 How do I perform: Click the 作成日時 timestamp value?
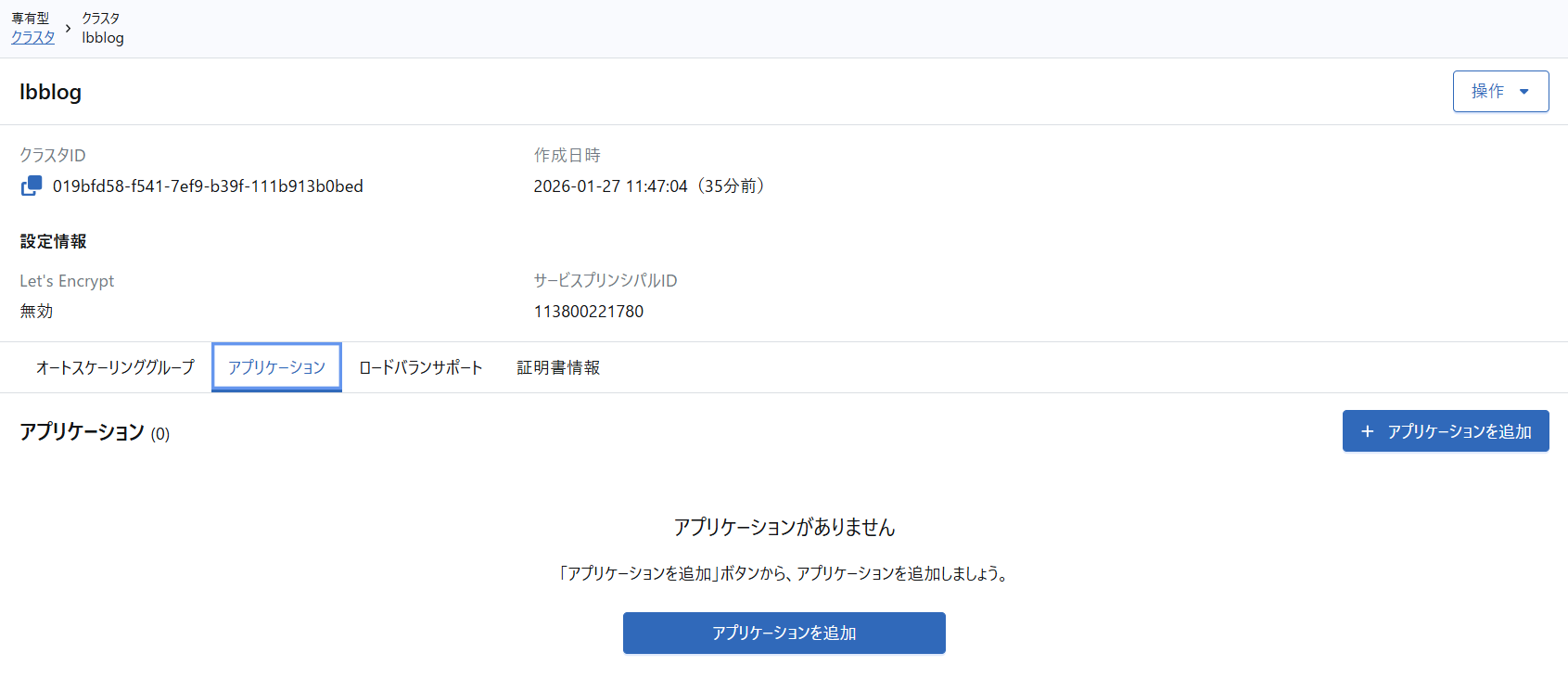coord(648,186)
